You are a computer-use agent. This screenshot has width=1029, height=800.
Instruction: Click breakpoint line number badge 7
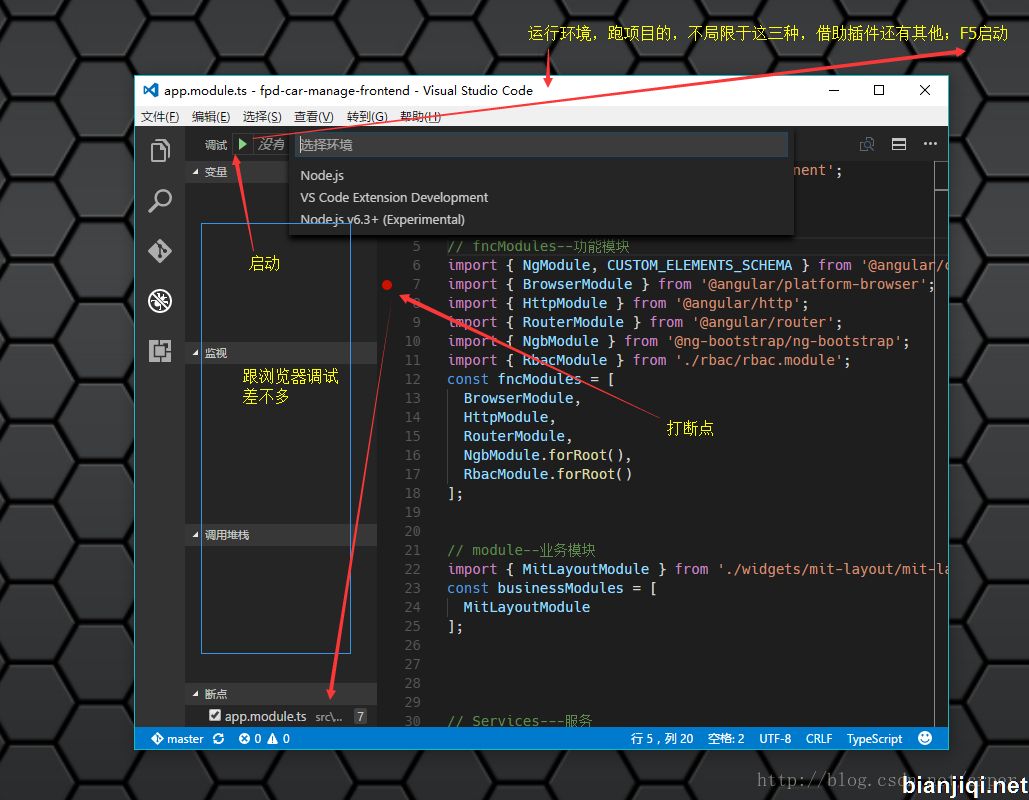(x=360, y=716)
